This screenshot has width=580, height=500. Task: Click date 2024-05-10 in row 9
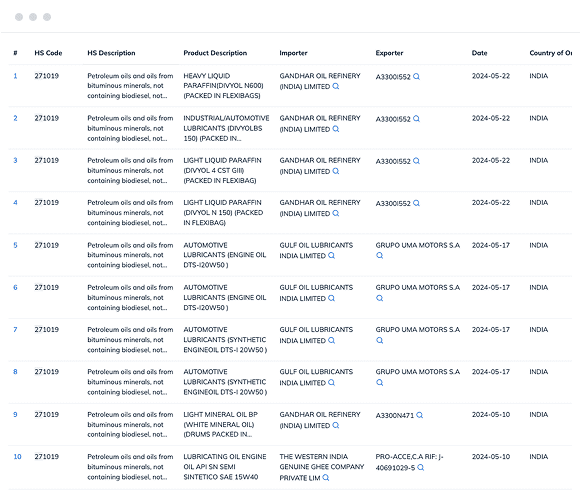click(490, 414)
